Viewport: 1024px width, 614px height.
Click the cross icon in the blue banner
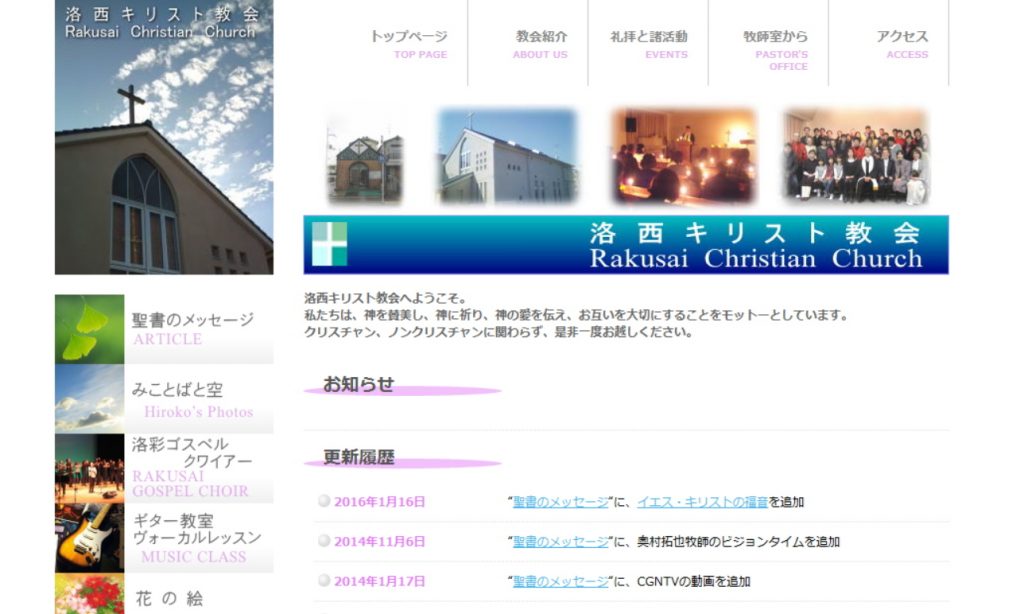330,244
